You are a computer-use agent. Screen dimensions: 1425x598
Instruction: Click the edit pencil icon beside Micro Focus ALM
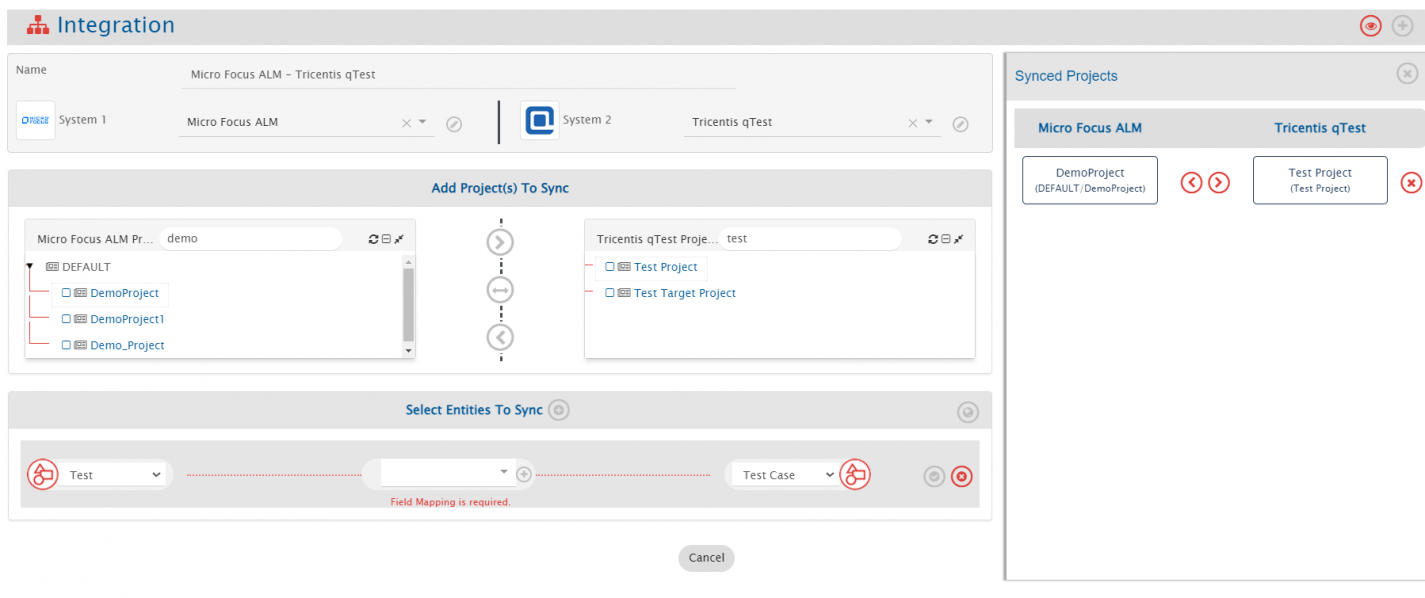tap(454, 124)
